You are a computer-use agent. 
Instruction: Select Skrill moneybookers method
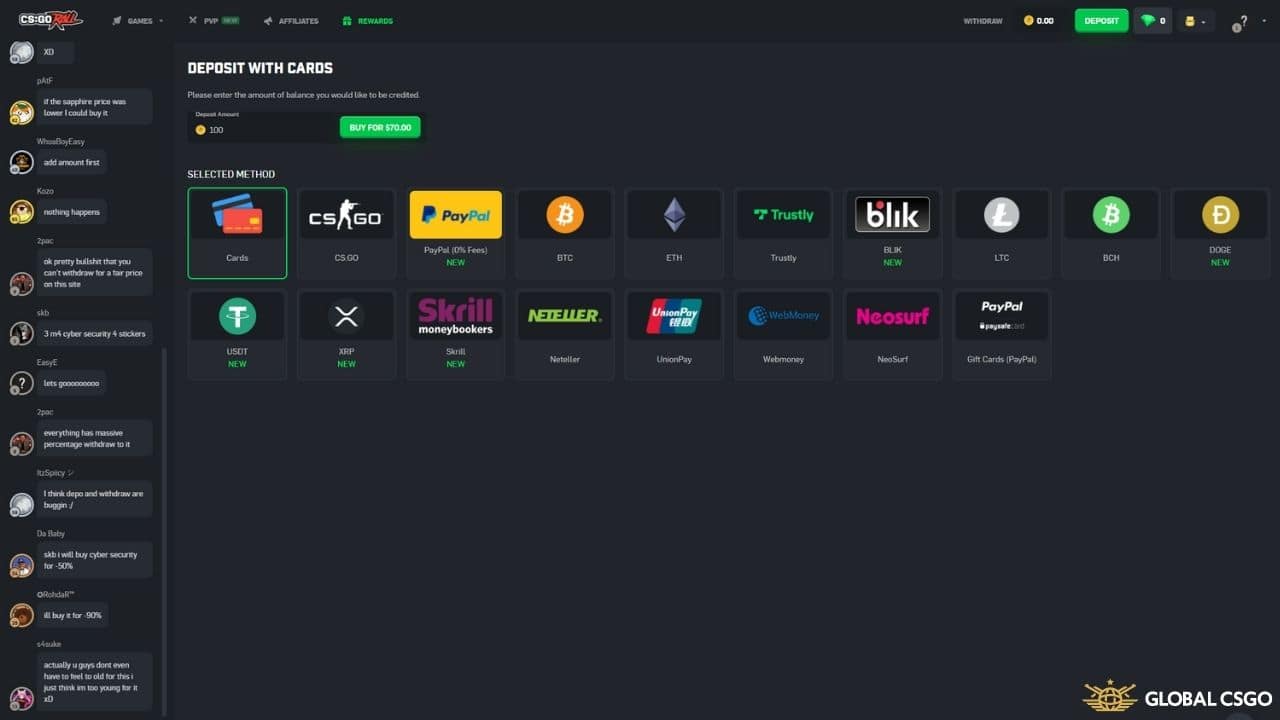pyautogui.click(x=456, y=334)
